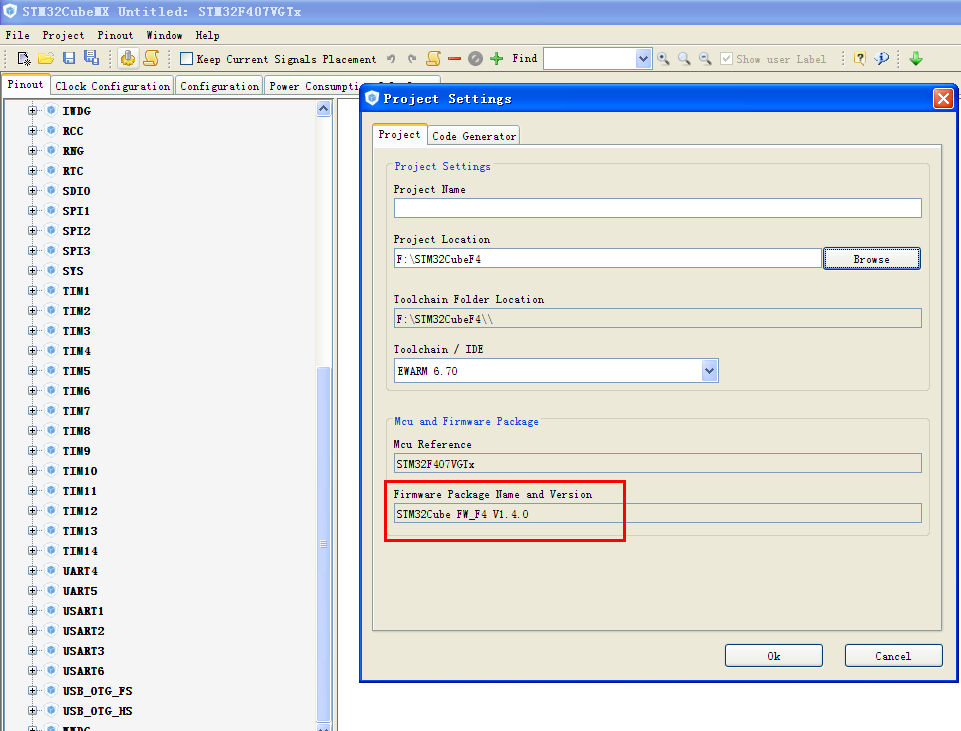Expand the UART4 tree node

coord(32,570)
